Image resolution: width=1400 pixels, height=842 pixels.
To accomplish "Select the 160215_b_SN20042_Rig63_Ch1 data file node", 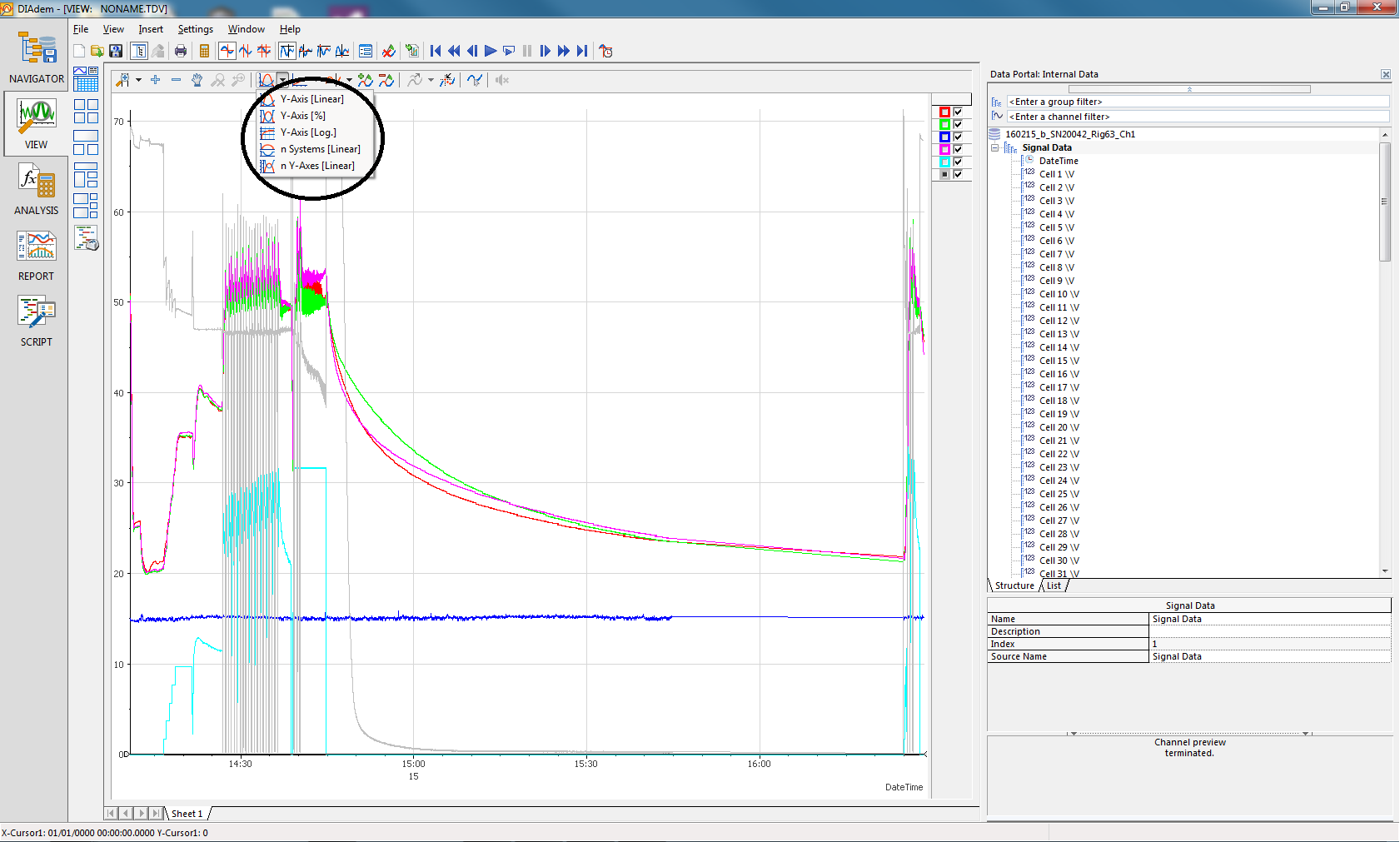I will pos(1069,134).
